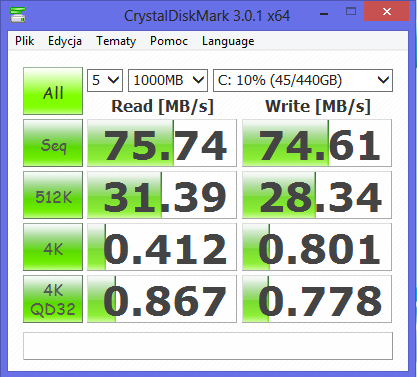417x377 pixels.
Task: Click the 4K QD32 write result 0.778
Action: pos(317,299)
